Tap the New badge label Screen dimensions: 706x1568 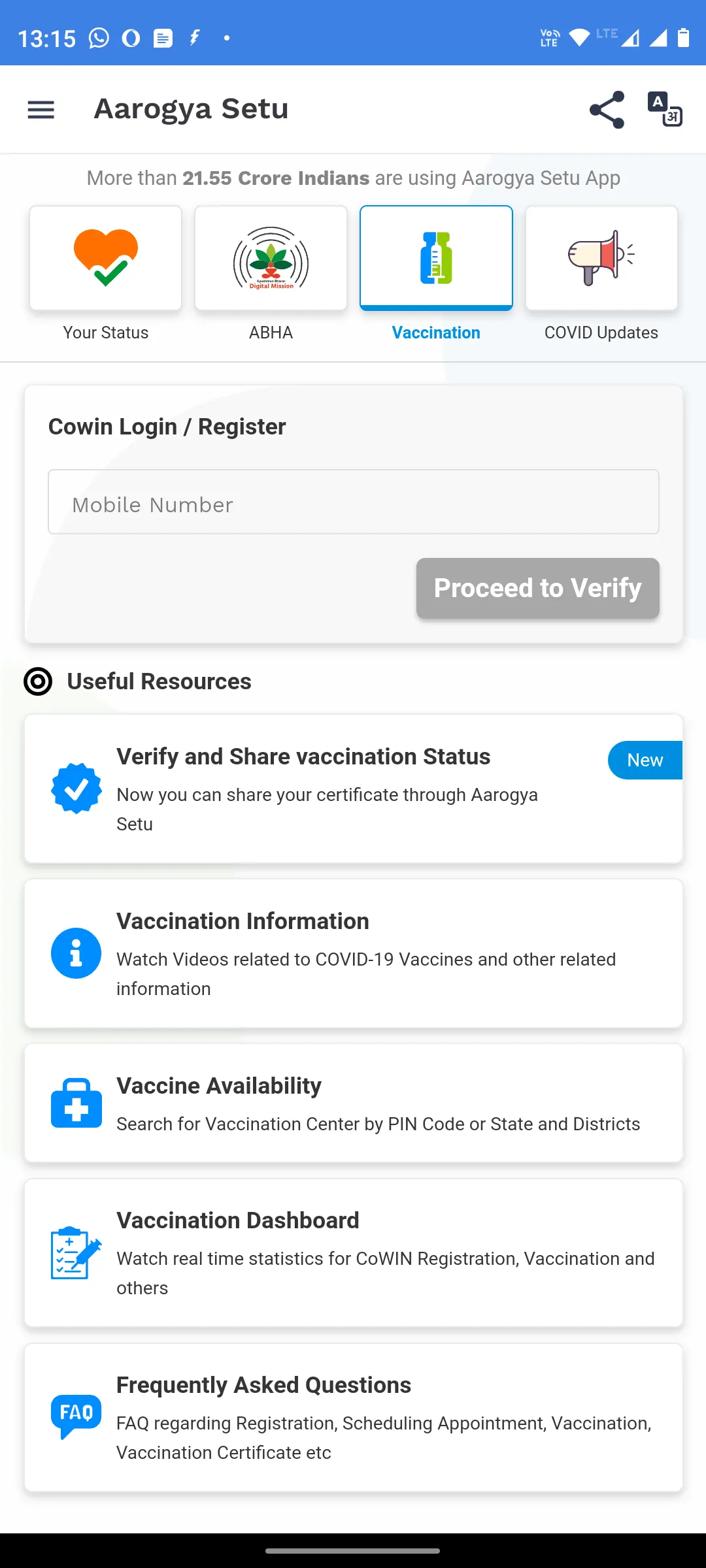click(x=645, y=760)
